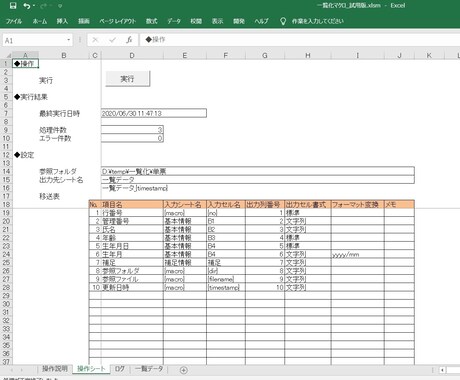Click the Redo arrow icon

[43, 6]
